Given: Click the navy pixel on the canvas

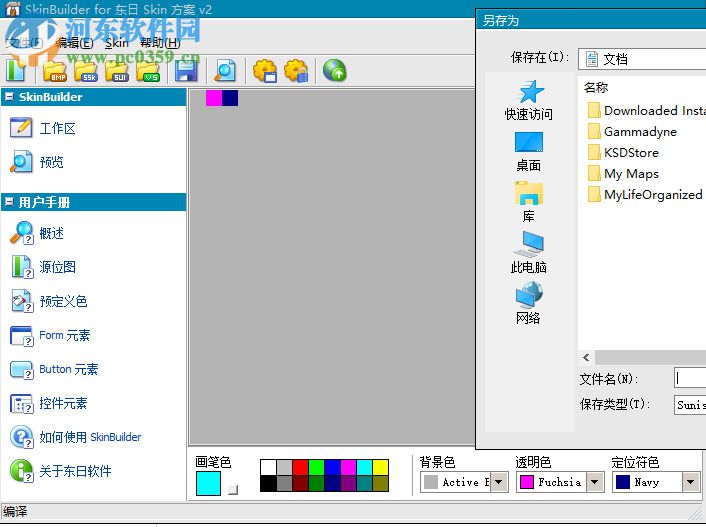Looking at the screenshot, I should click(230, 98).
